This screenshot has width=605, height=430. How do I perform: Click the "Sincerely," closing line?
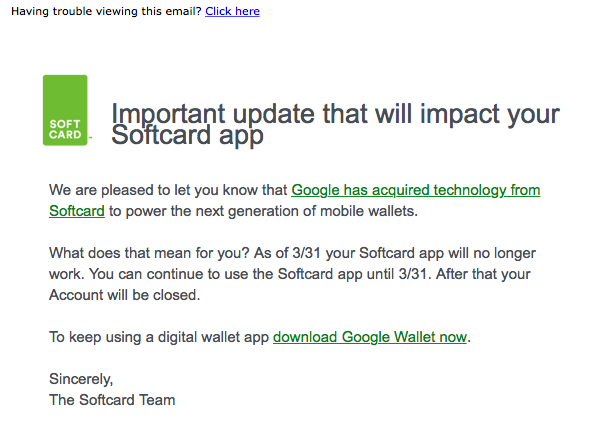pyautogui.click(x=81, y=379)
